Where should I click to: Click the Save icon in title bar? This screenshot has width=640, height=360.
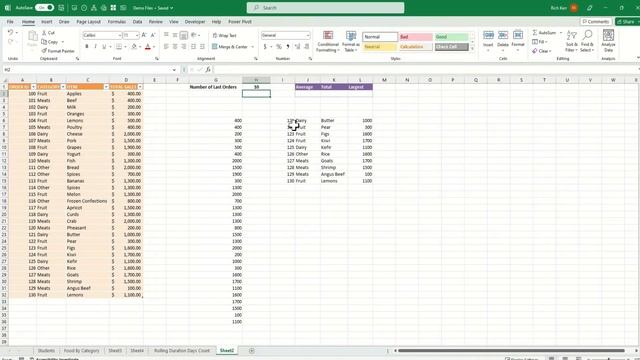[x=61, y=8]
